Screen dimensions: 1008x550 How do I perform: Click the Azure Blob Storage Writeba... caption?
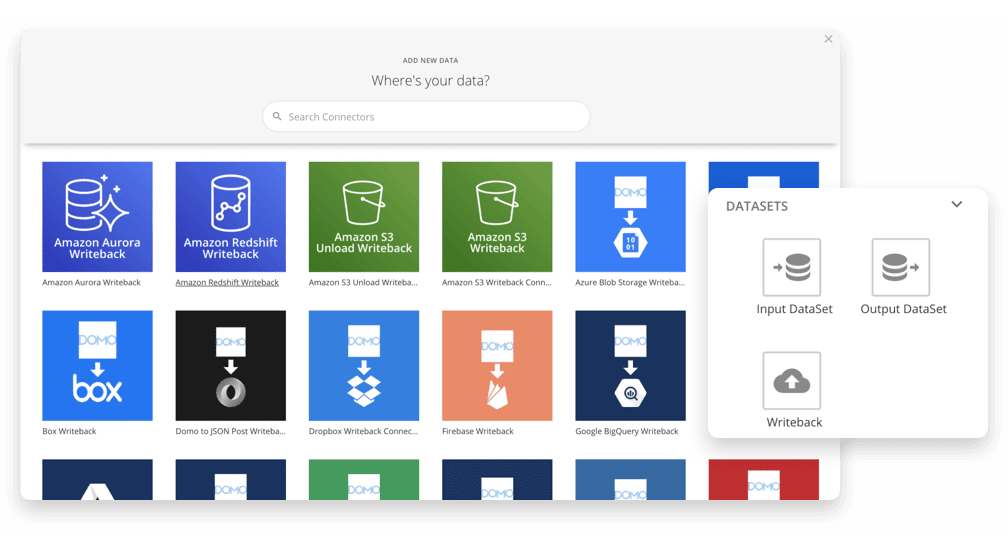click(x=630, y=283)
